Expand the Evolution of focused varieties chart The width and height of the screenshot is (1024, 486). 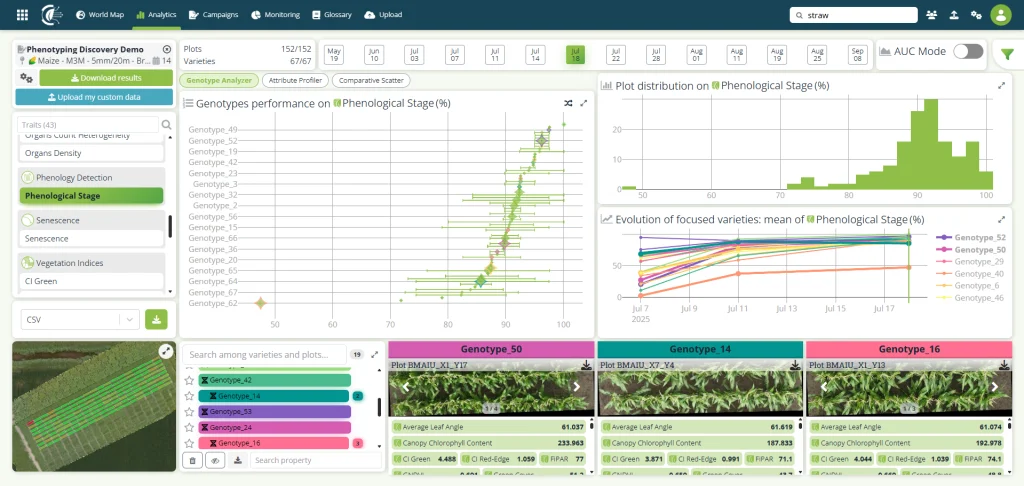[x=1002, y=219]
